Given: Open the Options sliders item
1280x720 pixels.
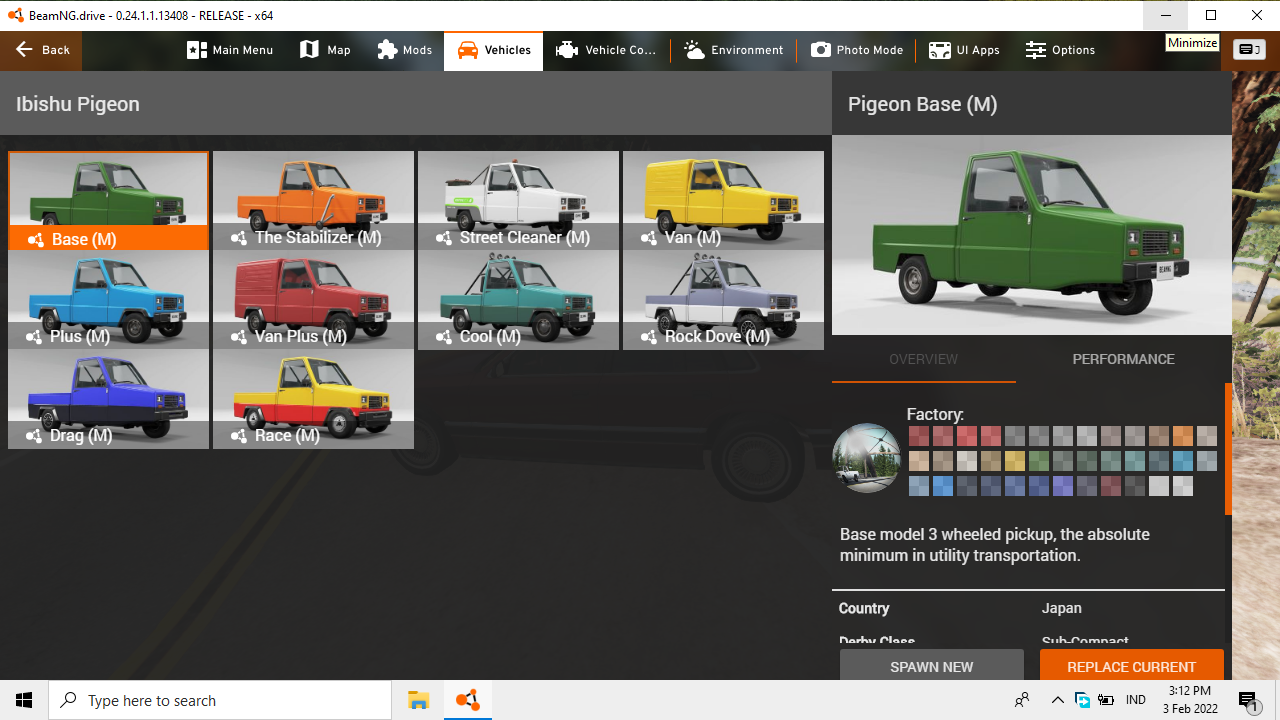Looking at the screenshot, I should [x=1060, y=50].
